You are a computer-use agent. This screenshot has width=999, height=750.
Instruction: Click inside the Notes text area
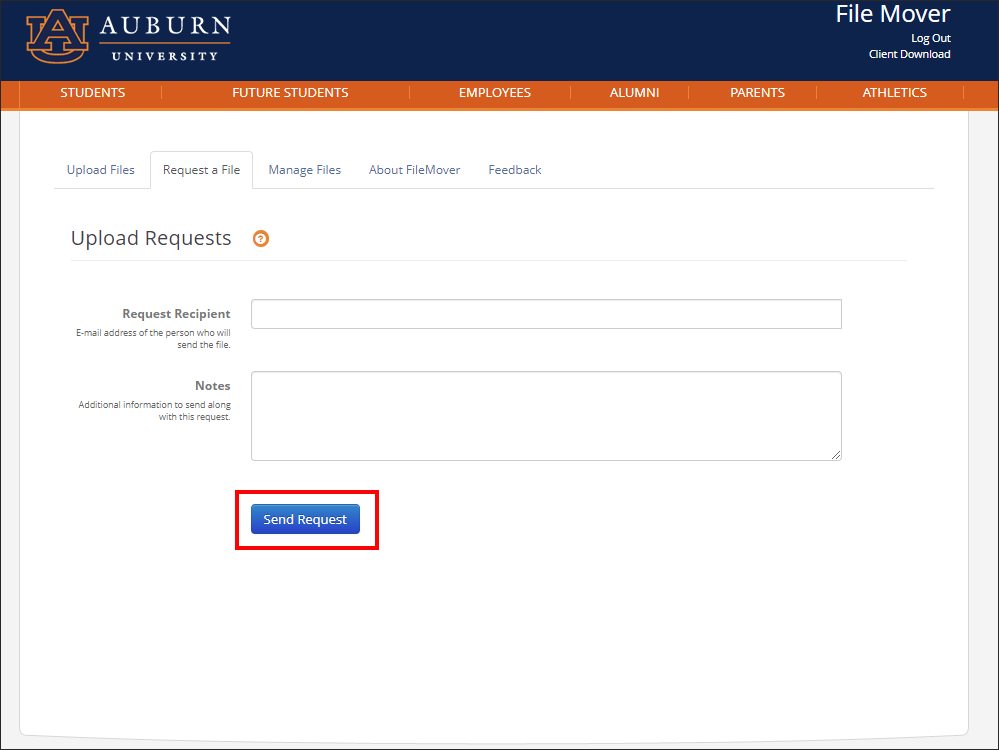click(546, 415)
